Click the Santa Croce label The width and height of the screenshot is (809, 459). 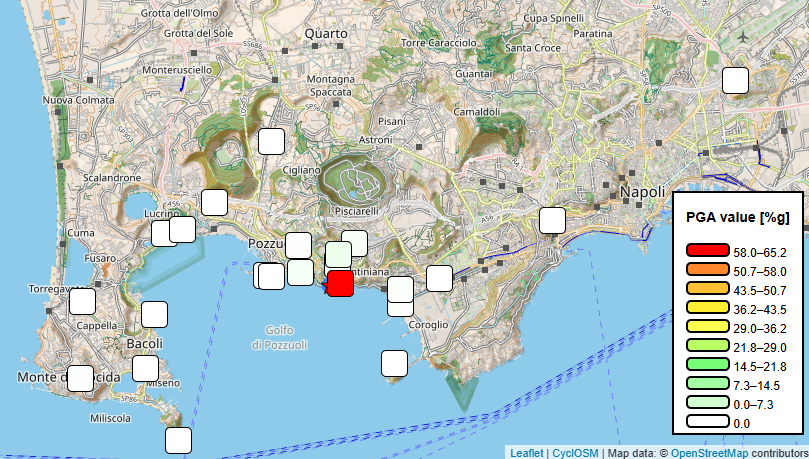pyautogui.click(x=532, y=48)
